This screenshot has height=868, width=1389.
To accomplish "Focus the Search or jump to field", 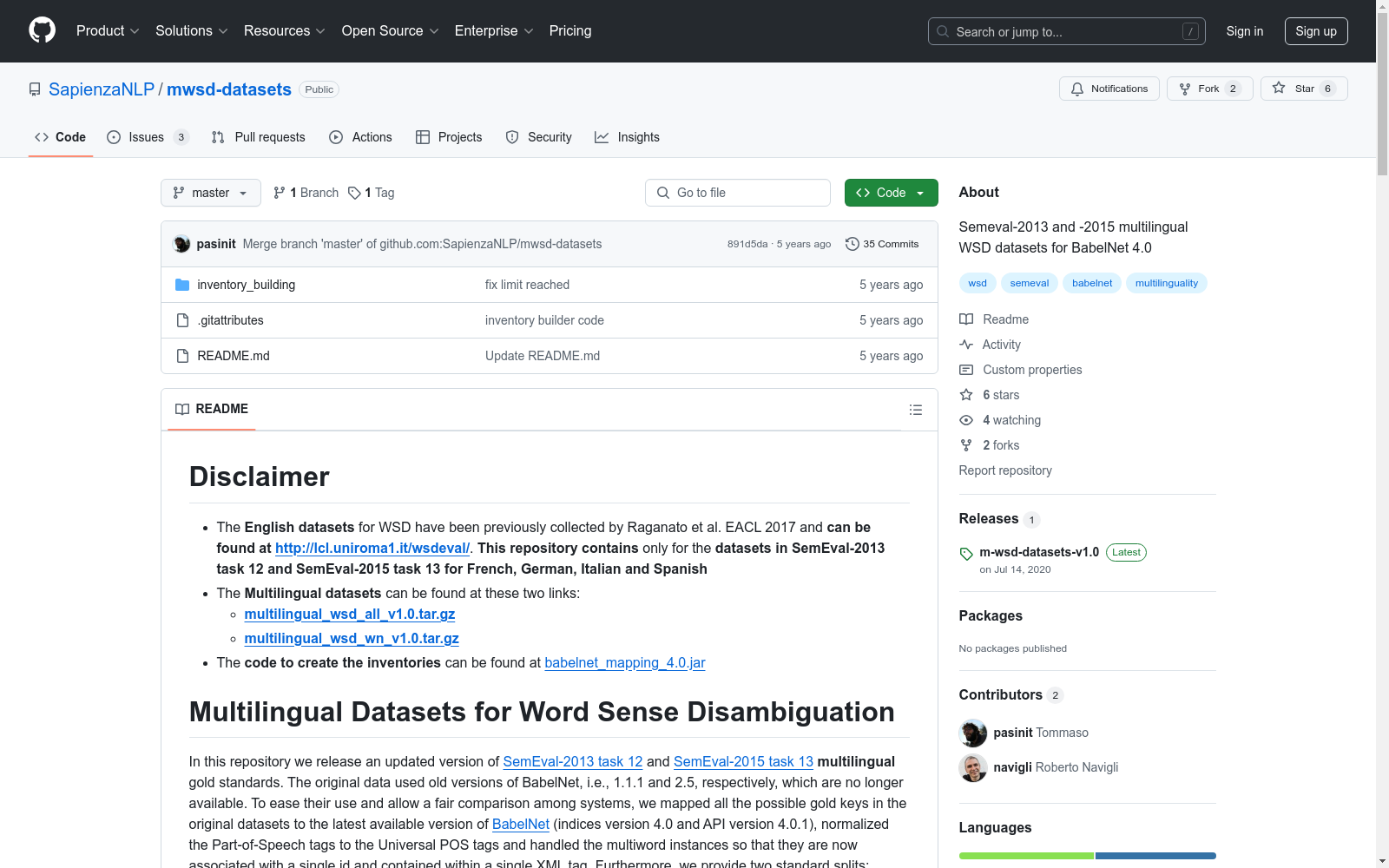I will coord(1066,31).
